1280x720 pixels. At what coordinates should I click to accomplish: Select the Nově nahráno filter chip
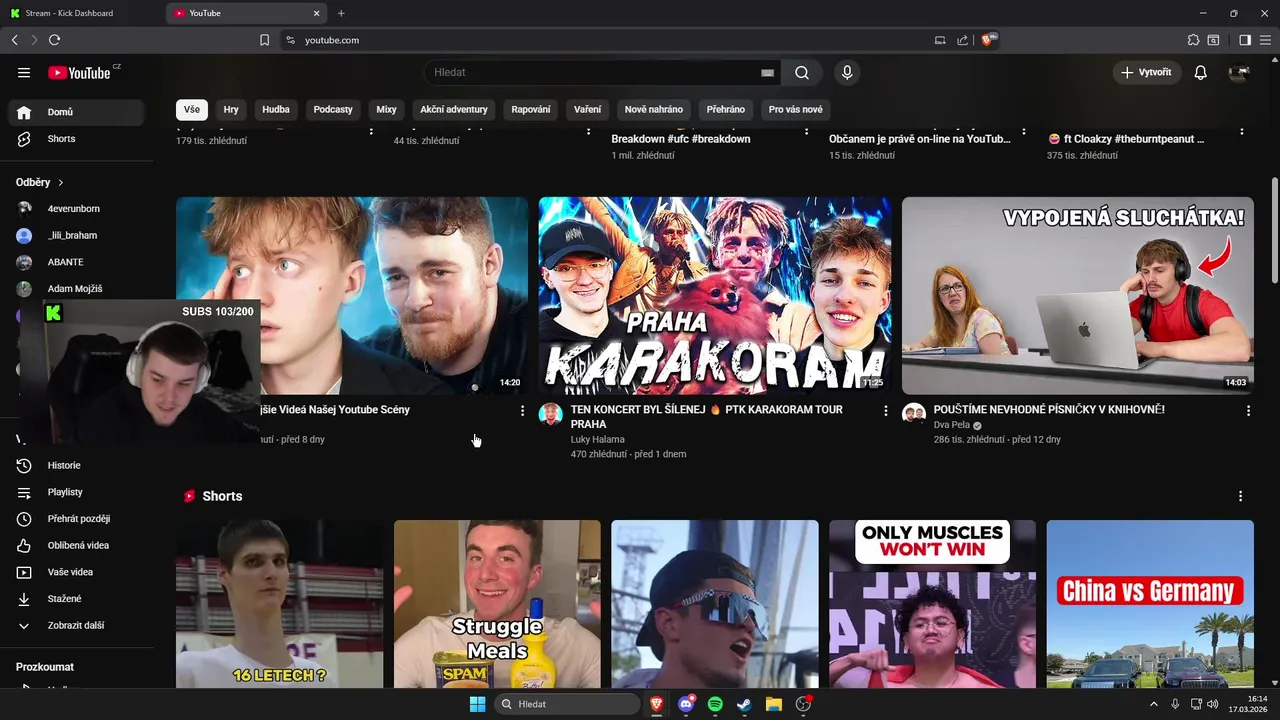click(x=654, y=110)
